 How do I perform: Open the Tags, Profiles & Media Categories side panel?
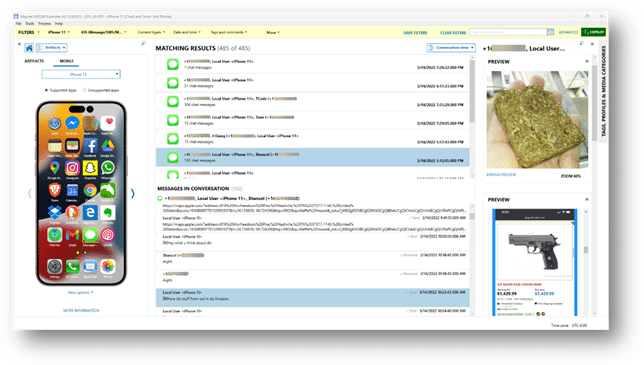coord(603,91)
